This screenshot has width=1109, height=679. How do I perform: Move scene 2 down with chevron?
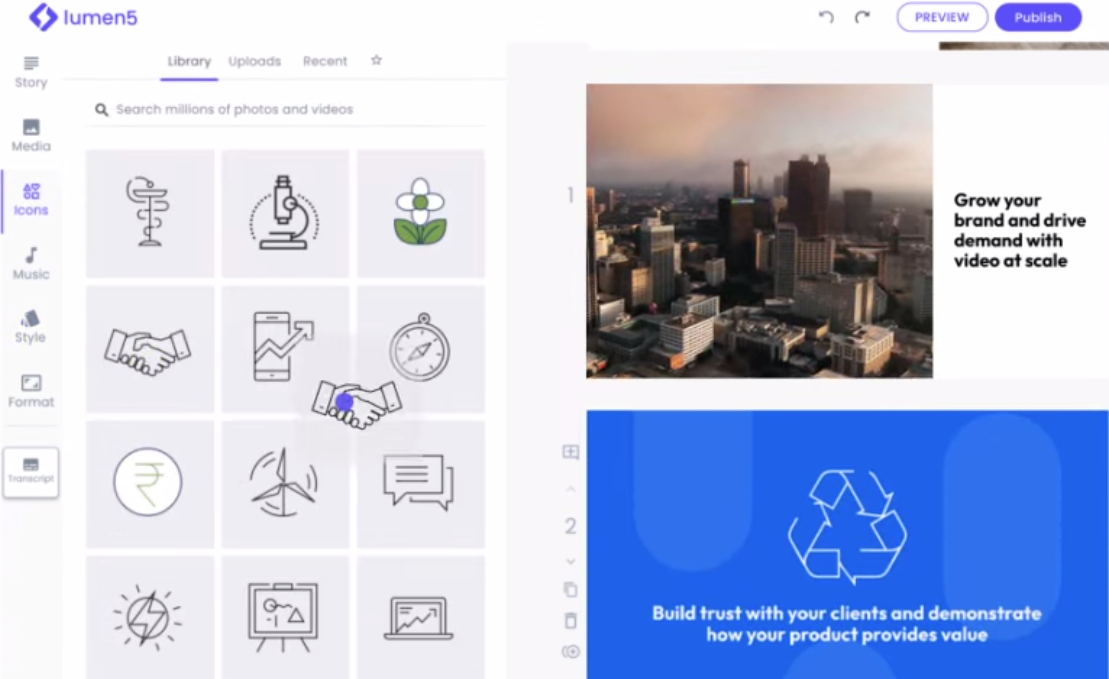570,561
